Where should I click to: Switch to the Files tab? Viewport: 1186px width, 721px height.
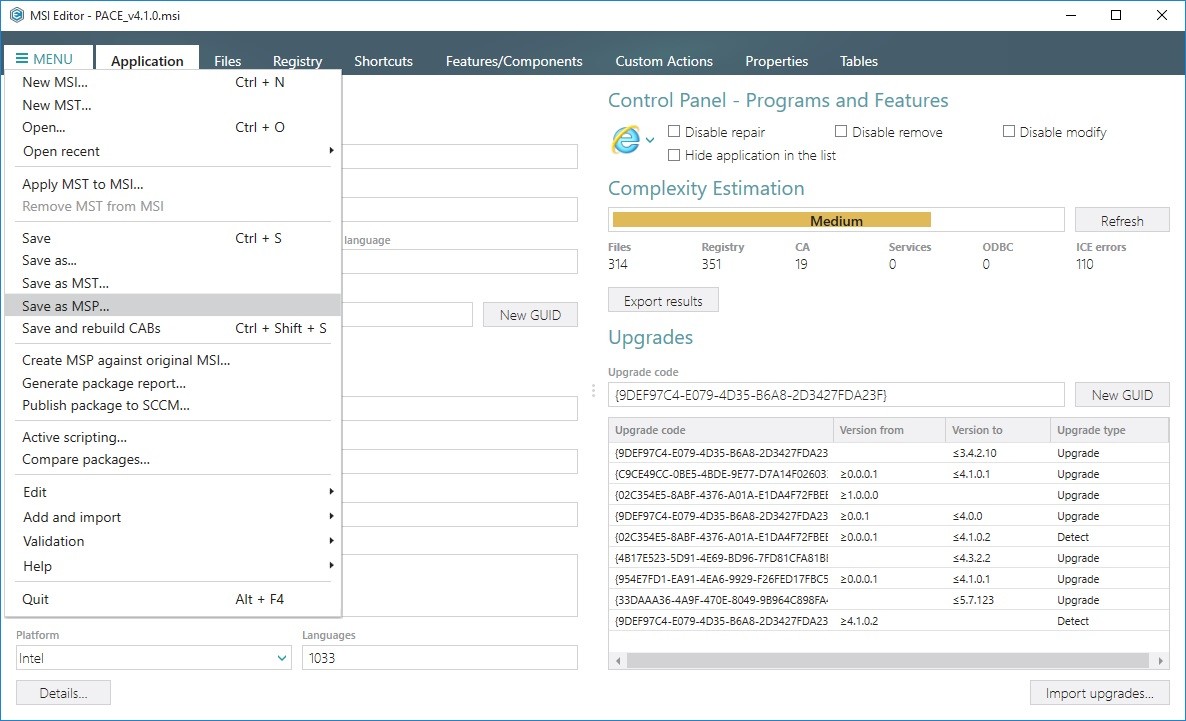click(x=228, y=61)
